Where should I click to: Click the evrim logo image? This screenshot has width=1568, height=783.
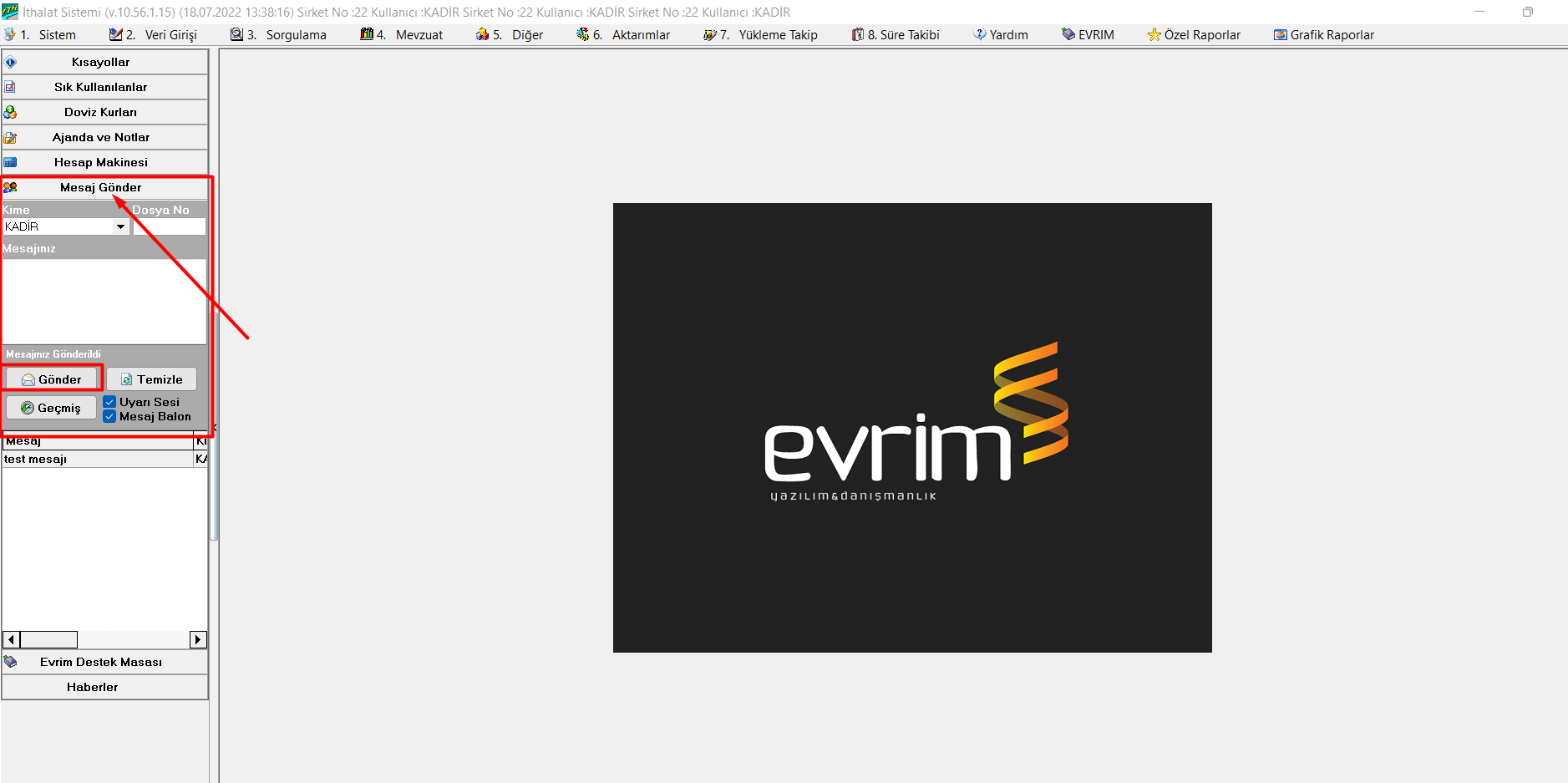click(x=912, y=428)
